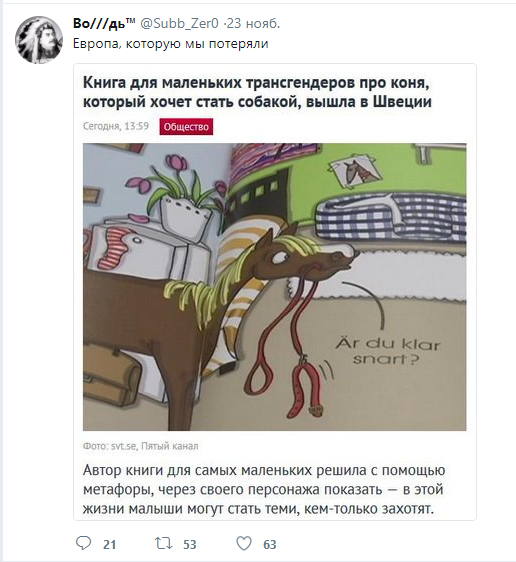Screen dimensions: 516x562
Task: Open the Во///дь display name profile
Action: point(104,24)
